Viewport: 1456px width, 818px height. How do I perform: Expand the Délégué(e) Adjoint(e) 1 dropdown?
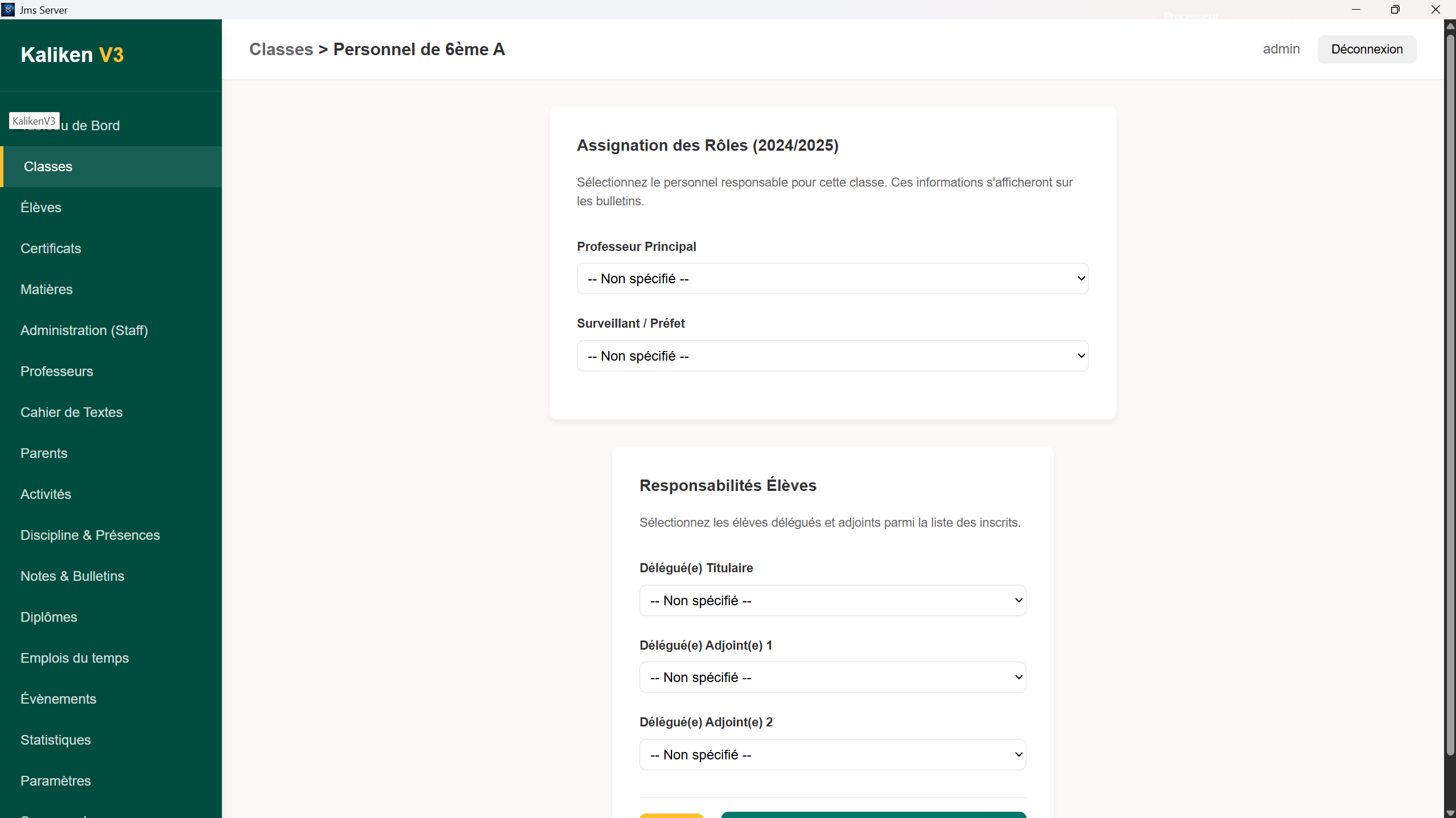(832, 677)
